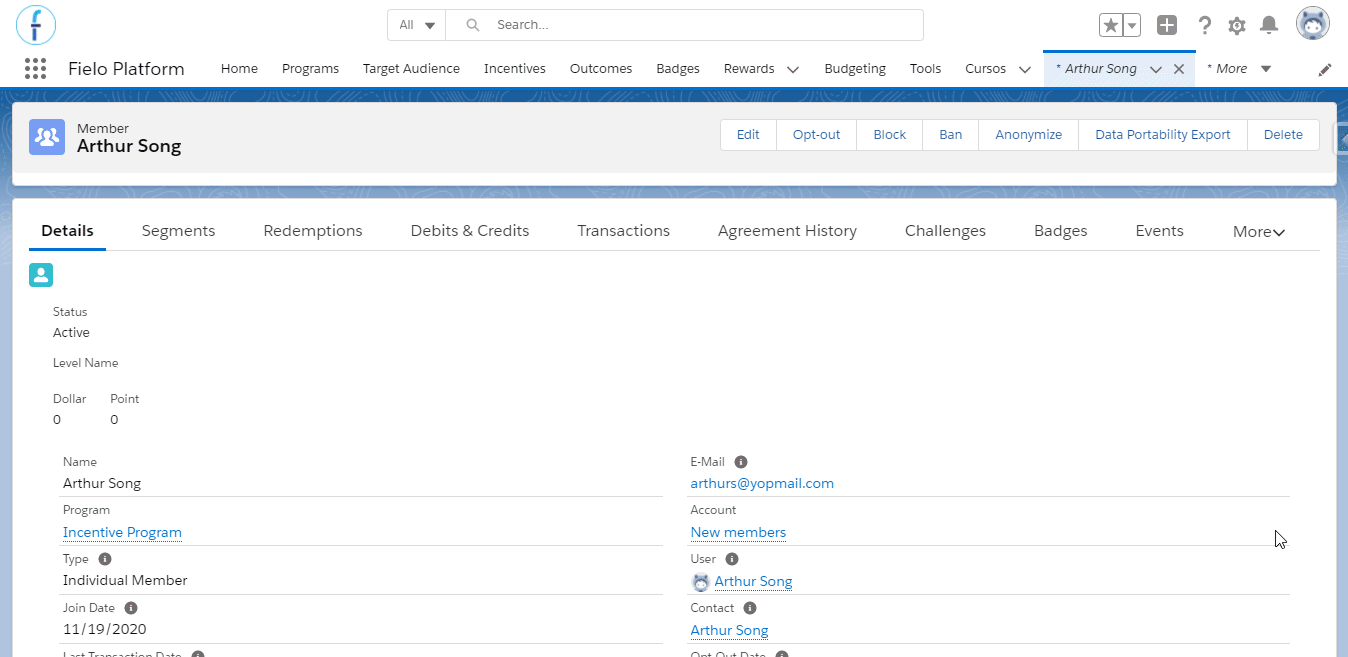This screenshot has height=657, width=1348.
Task: Open the arthurs@yopmail.com email link
Action: pos(762,483)
